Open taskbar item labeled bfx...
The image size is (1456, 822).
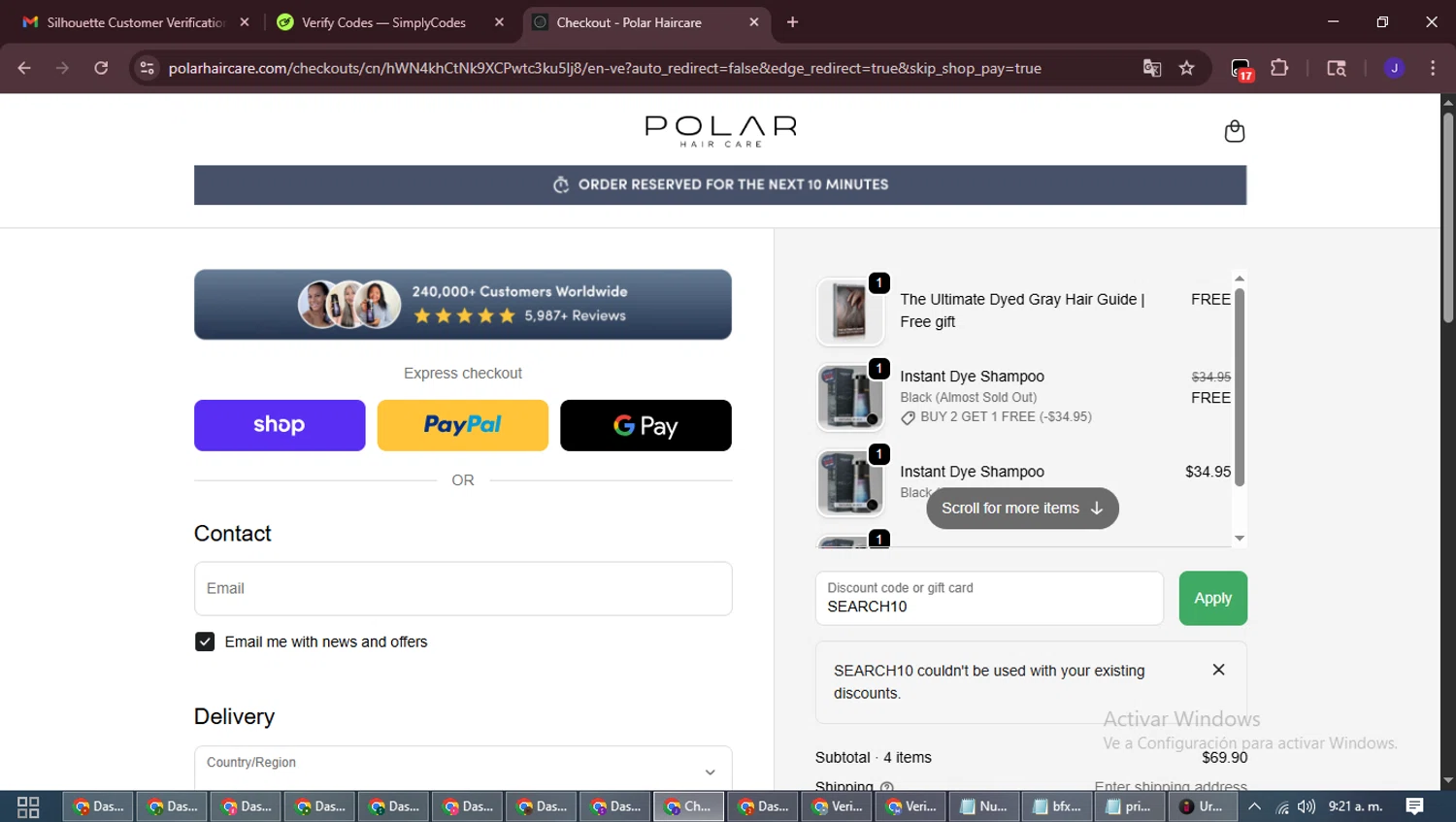[1056, 806]
